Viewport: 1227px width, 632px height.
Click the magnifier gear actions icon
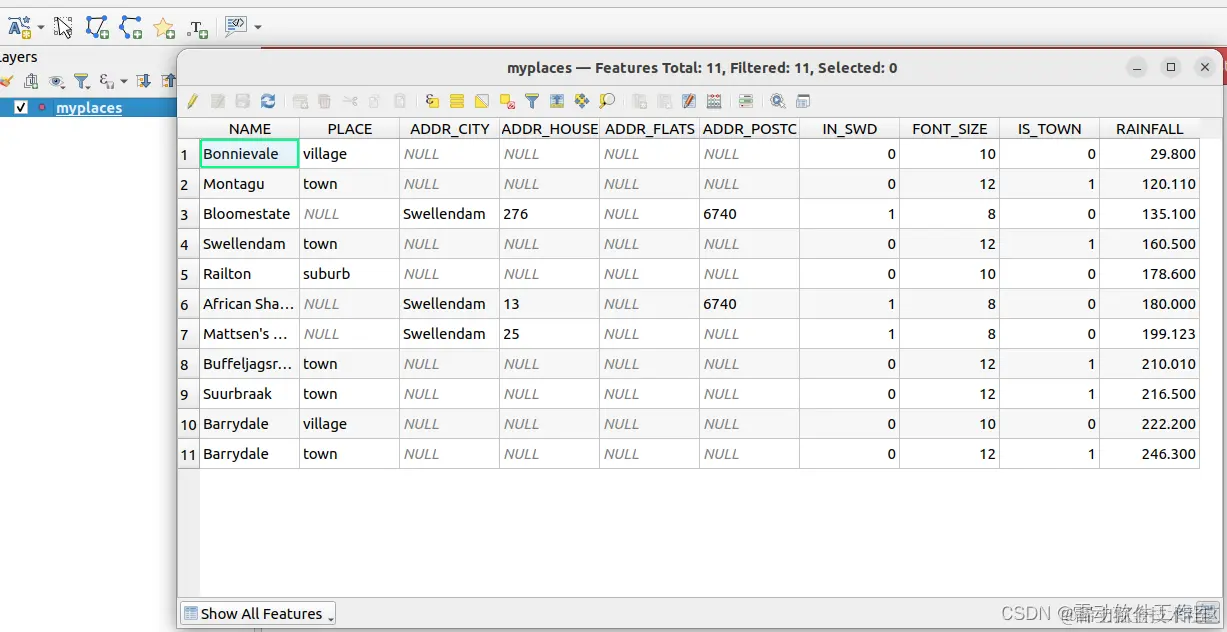point(778,101)
